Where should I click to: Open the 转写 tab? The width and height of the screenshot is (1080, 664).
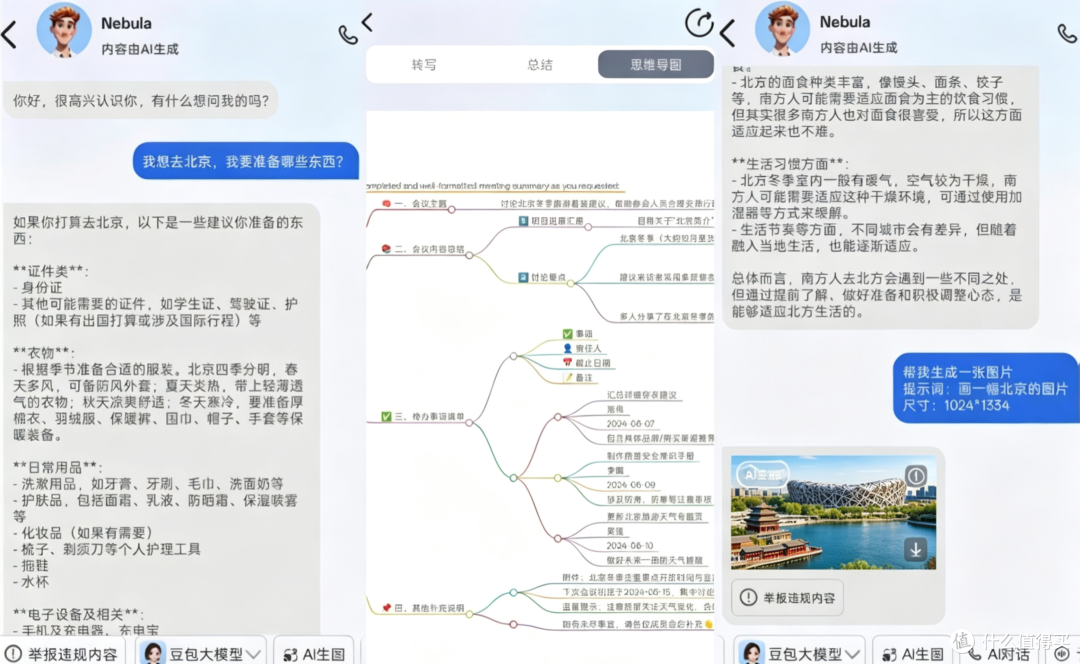424,65
